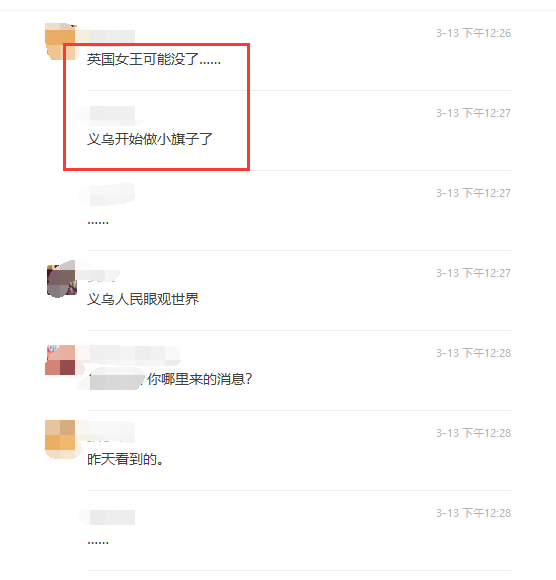Click the timestamp beside 昨天看到的。
The image size is (556, 580).
click(x=474, y=433)
